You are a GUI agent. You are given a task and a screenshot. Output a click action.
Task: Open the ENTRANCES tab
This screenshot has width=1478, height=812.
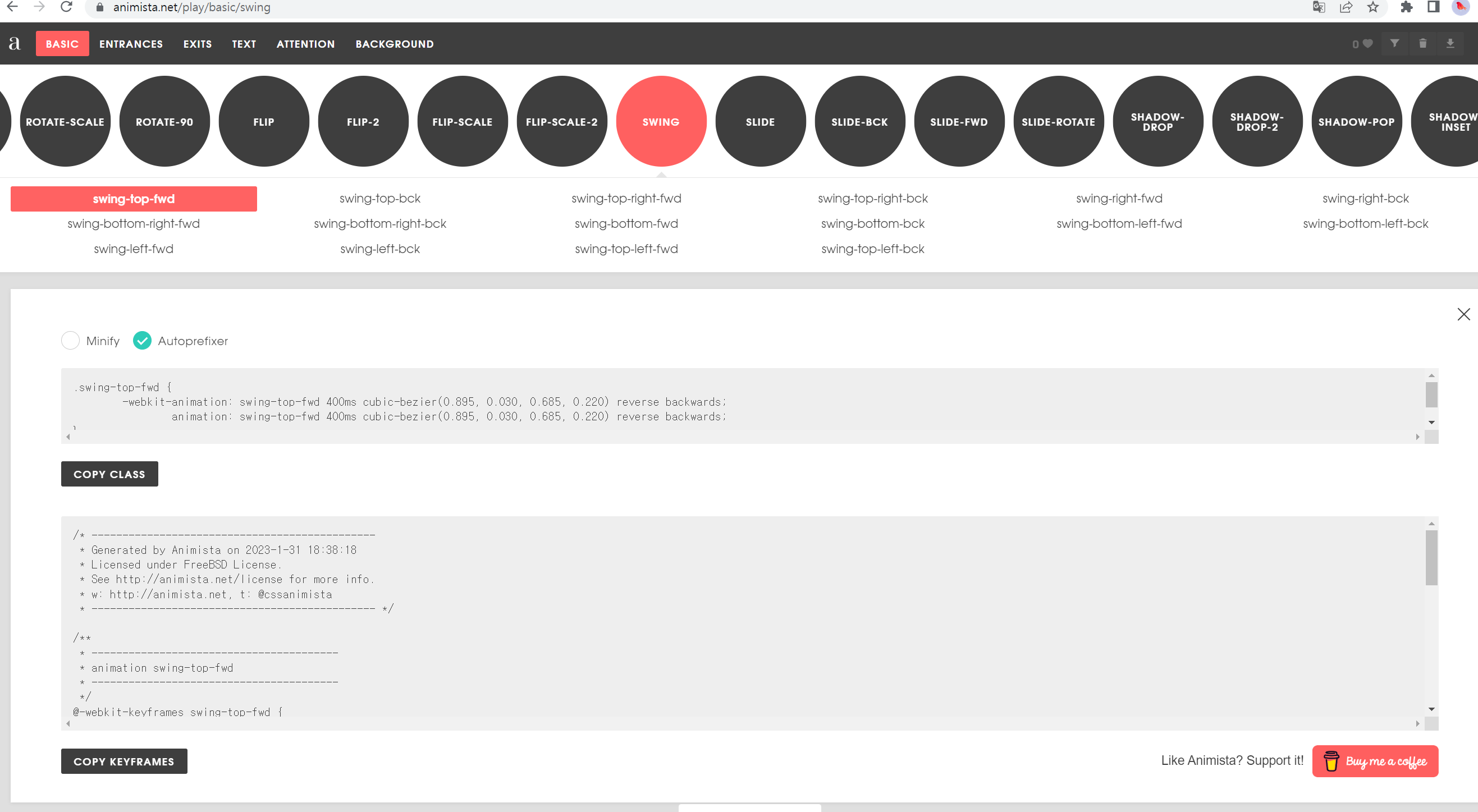(131, 44)
